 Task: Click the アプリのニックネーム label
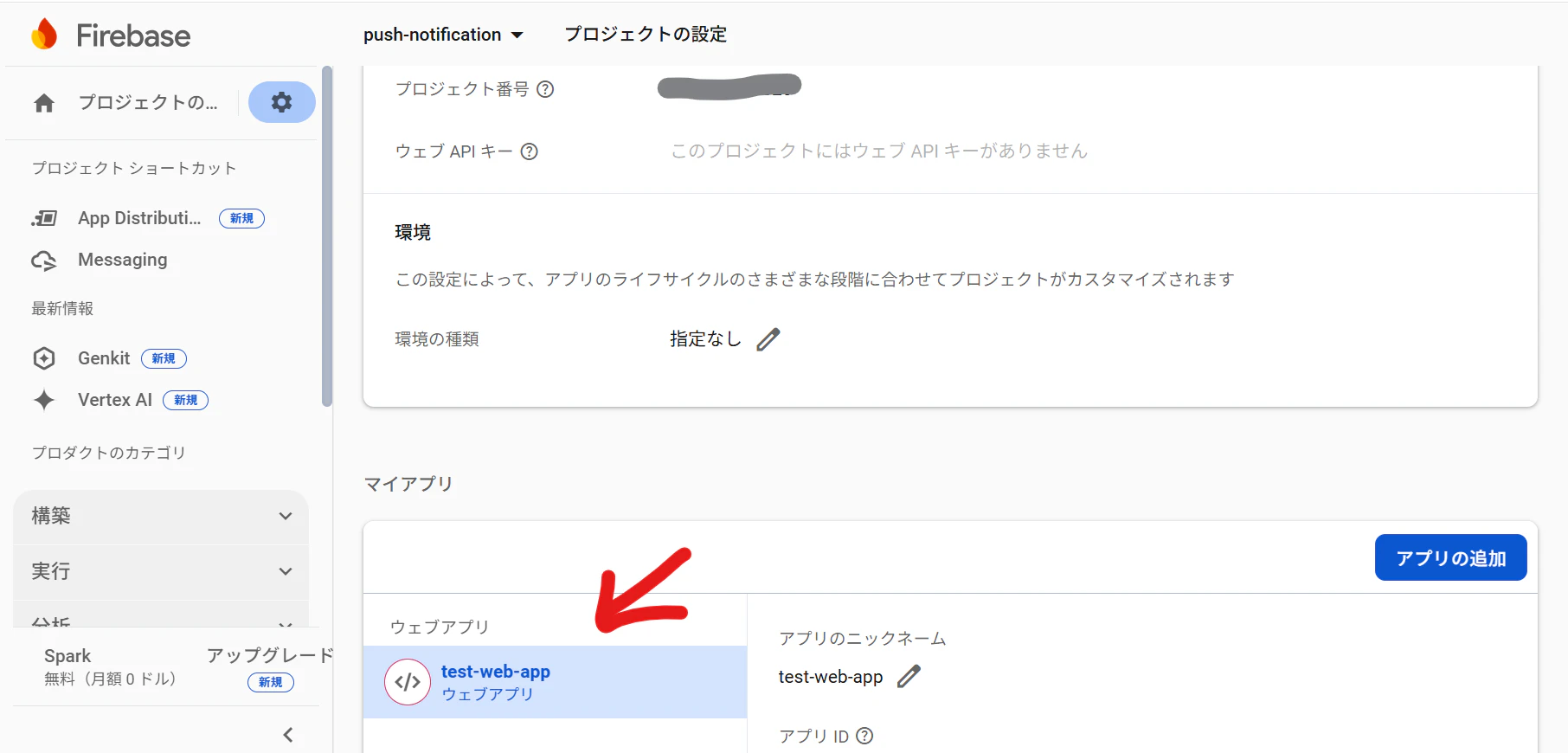[x=862, y=639]
